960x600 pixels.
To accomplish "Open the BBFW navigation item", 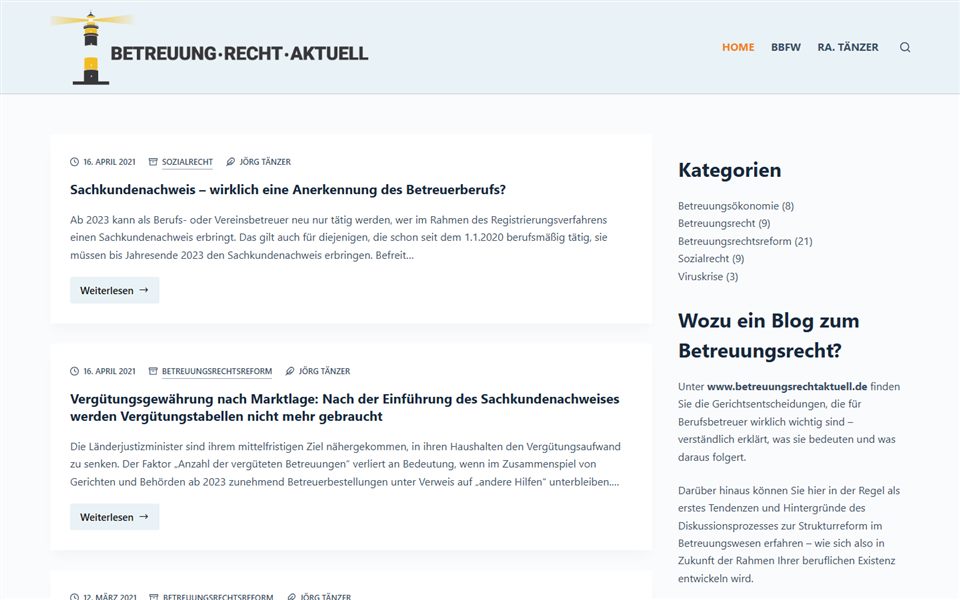I will [786, 47].
